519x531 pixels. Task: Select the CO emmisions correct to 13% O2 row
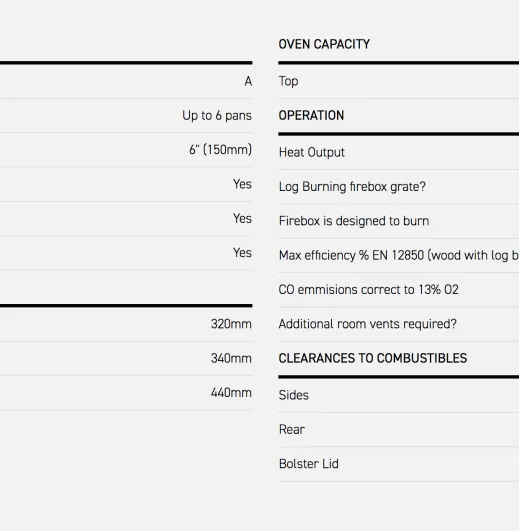tap(398, 290)
